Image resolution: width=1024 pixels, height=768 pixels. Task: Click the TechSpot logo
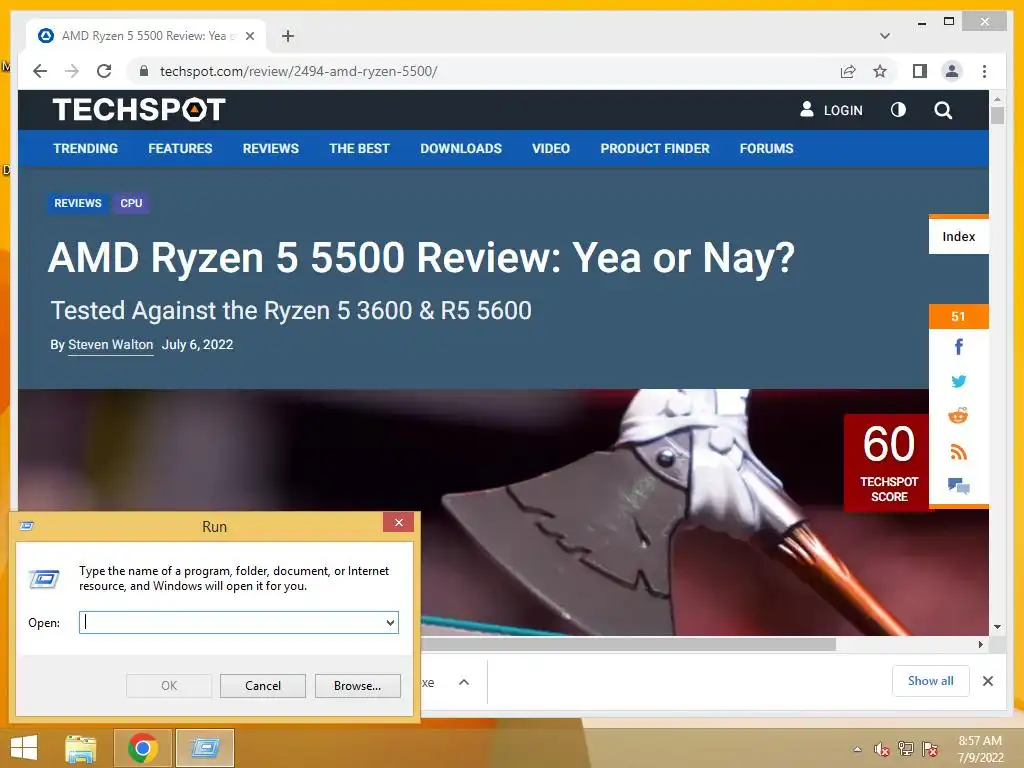pyautogui.click(x=139, y=110)
